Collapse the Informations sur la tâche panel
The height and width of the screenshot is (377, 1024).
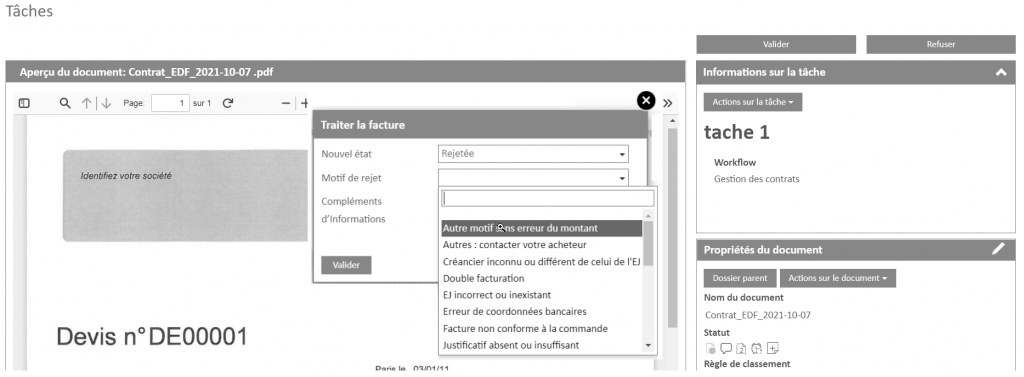tap(1000, 73)
